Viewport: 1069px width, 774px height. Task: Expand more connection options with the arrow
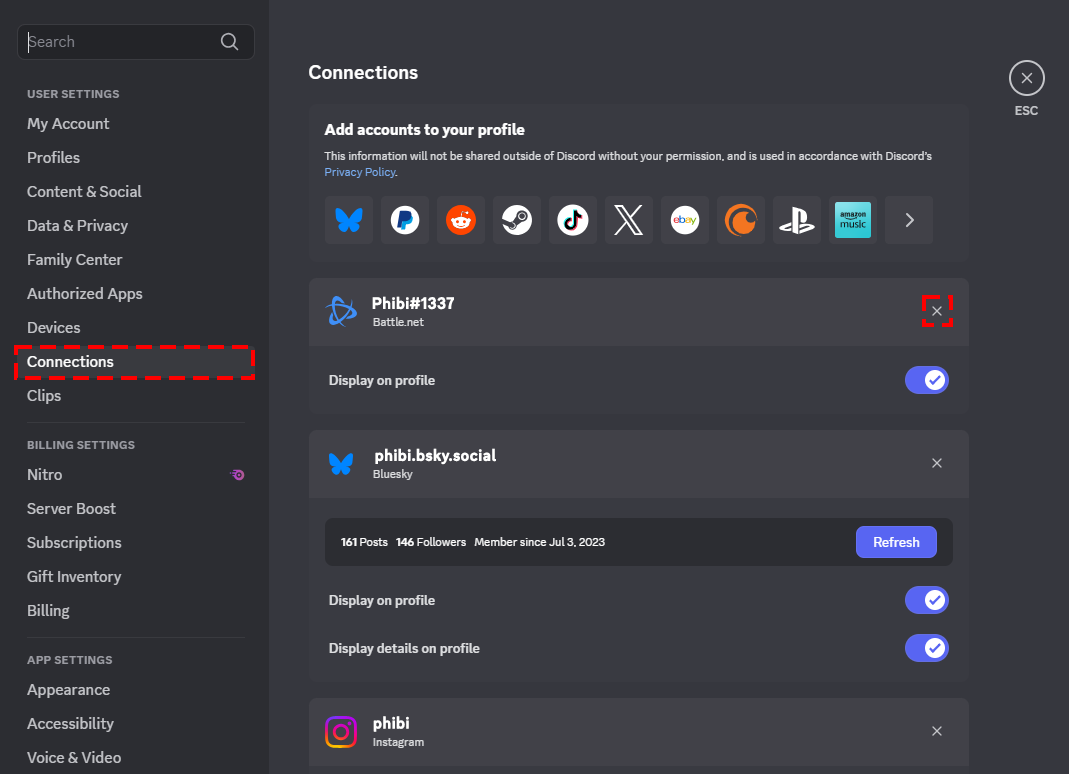tap(908, 219)
